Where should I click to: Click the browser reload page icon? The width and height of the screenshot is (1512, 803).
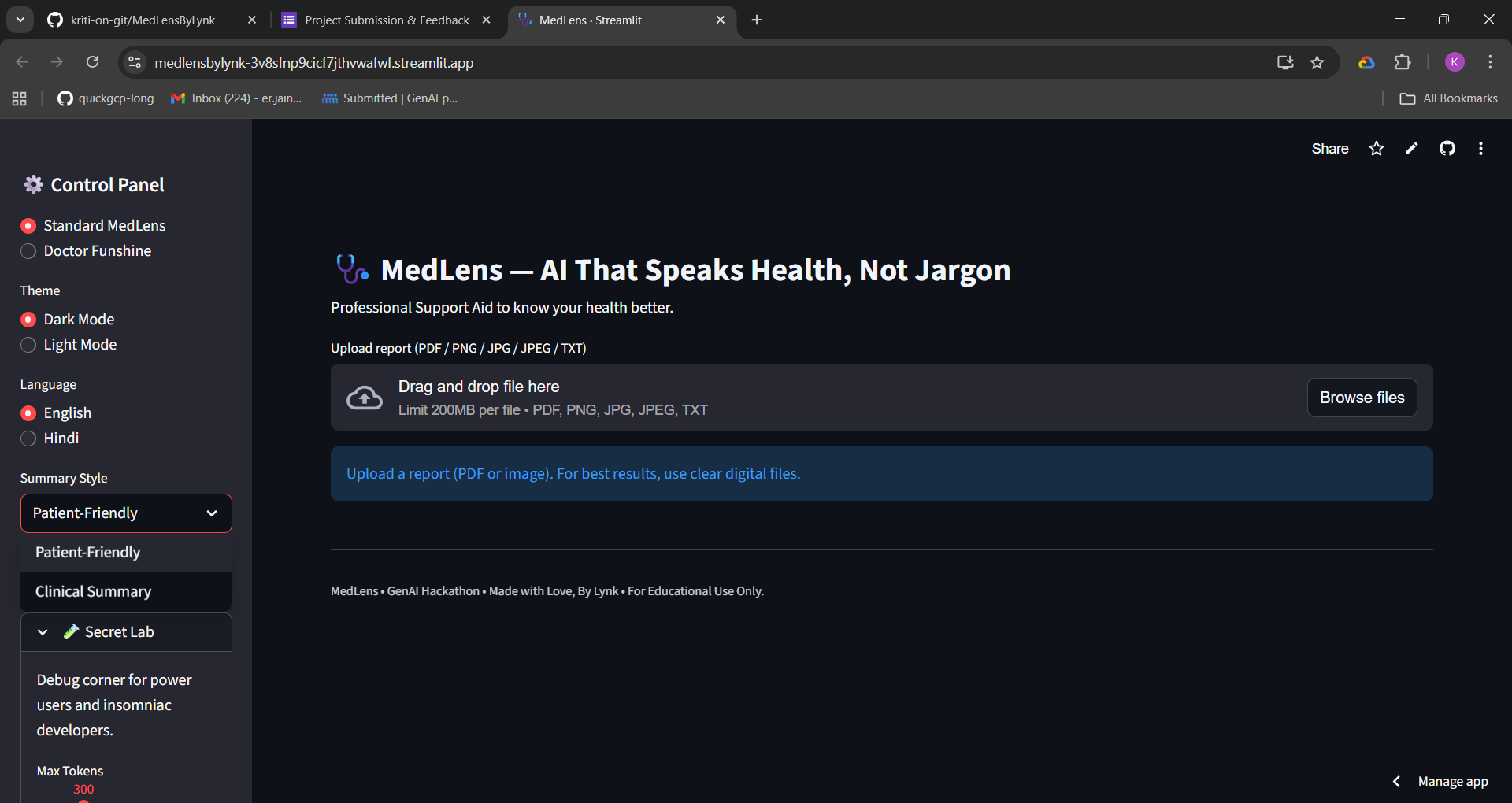coord(92,62)
